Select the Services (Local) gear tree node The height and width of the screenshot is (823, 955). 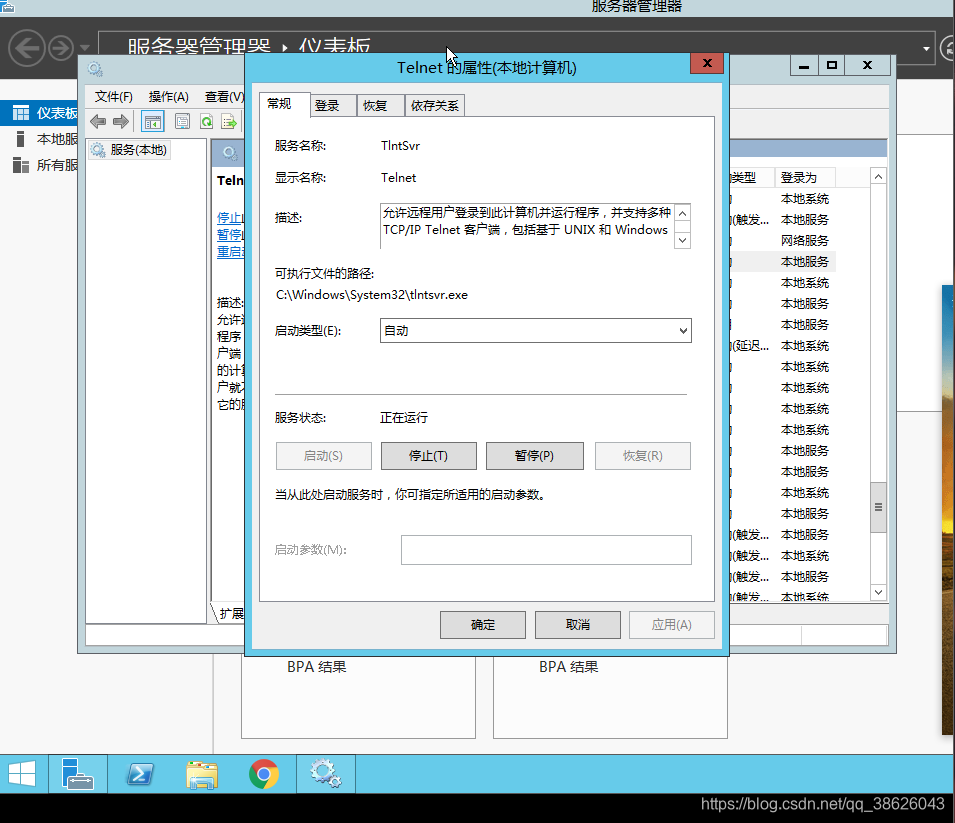[129, 150]
